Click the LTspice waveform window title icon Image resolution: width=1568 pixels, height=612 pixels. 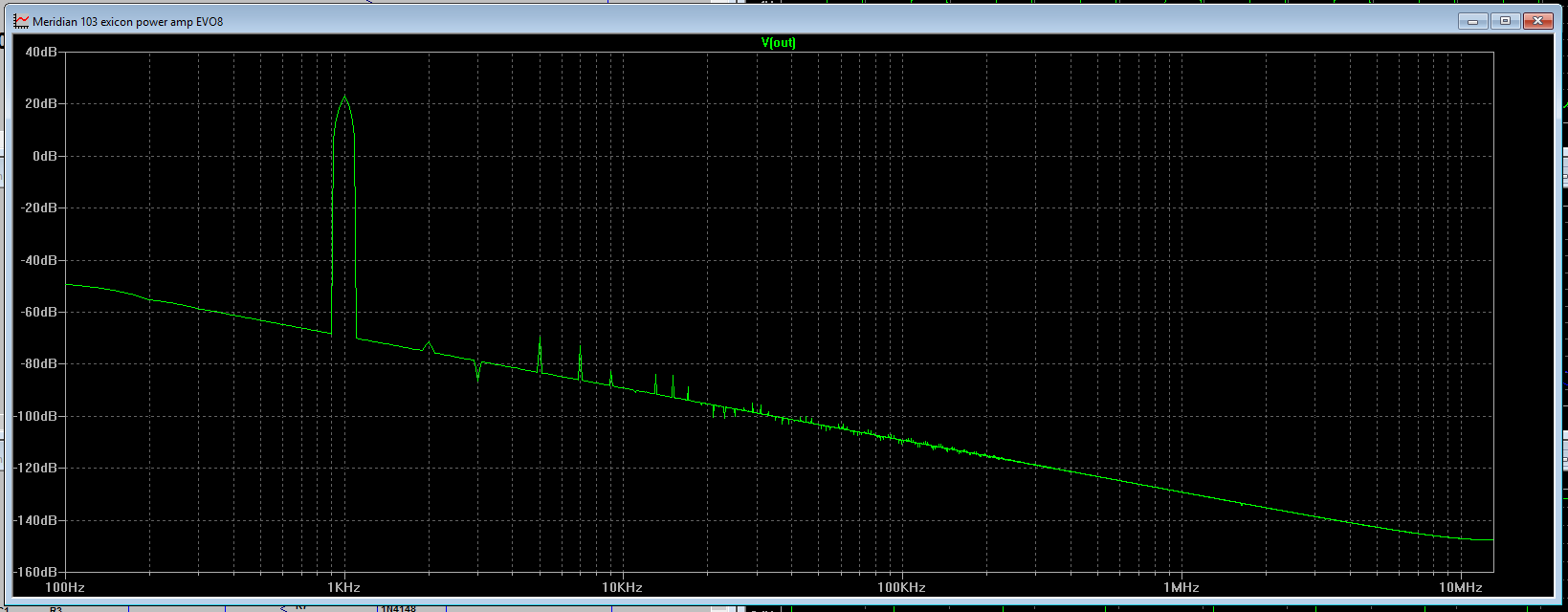[21, 21]
